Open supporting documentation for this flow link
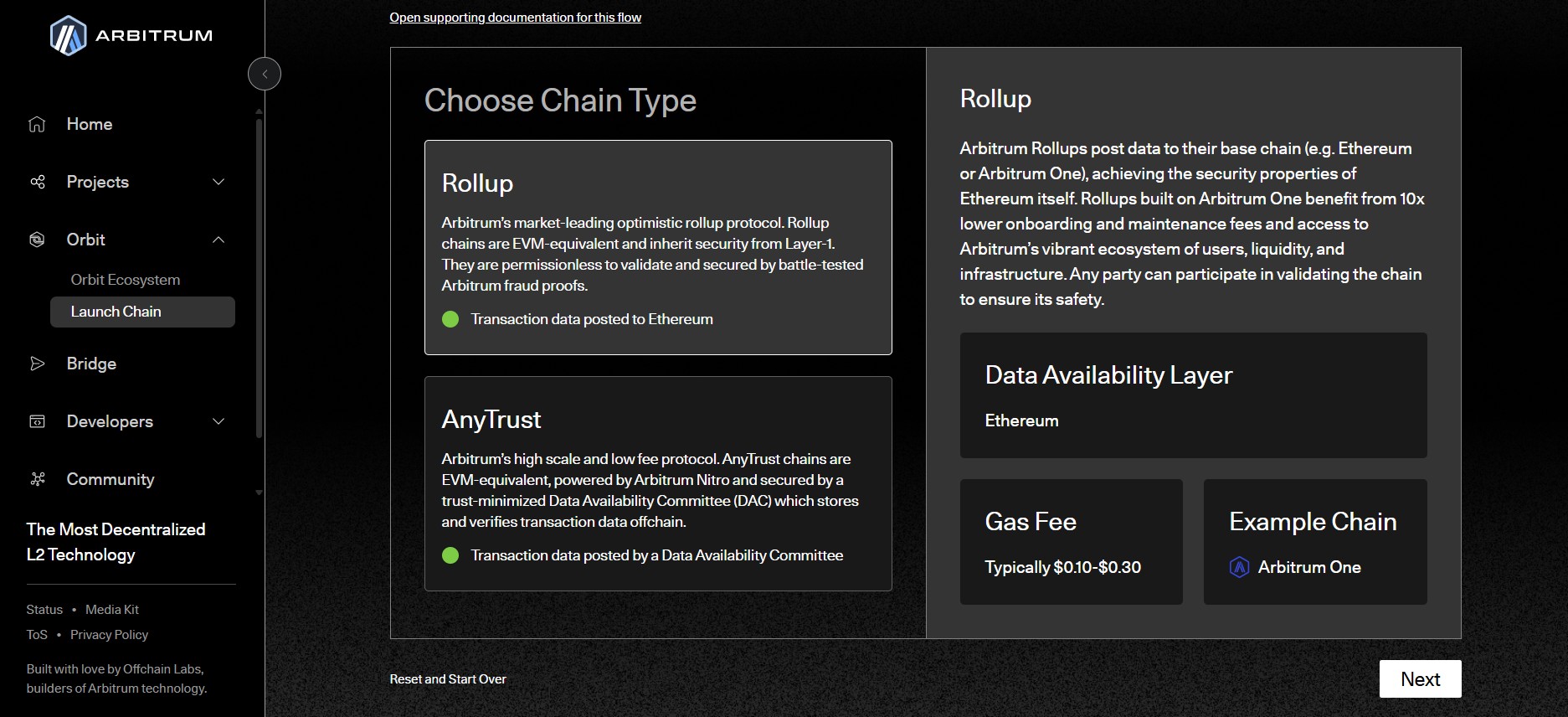This screenshot has height=717, width=1568. pyautogui.click(x=516, y=18)
